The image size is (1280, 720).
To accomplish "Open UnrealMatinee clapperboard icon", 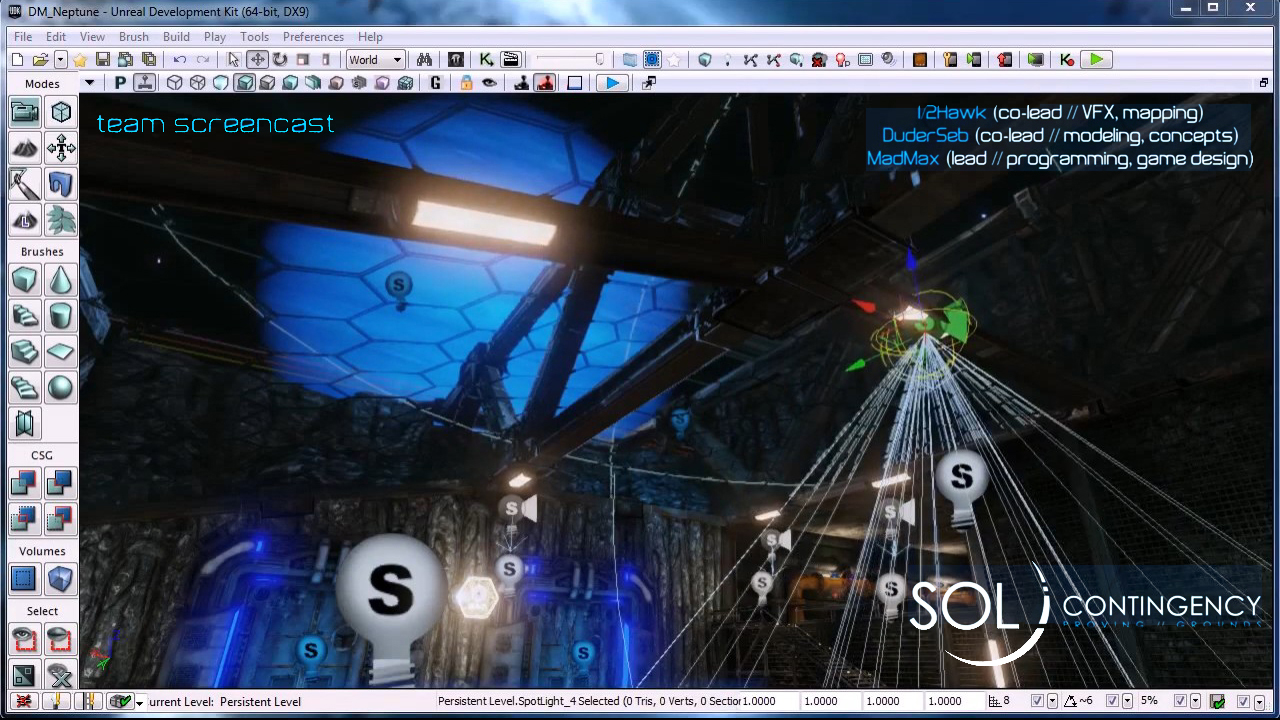I will (510, 60).
